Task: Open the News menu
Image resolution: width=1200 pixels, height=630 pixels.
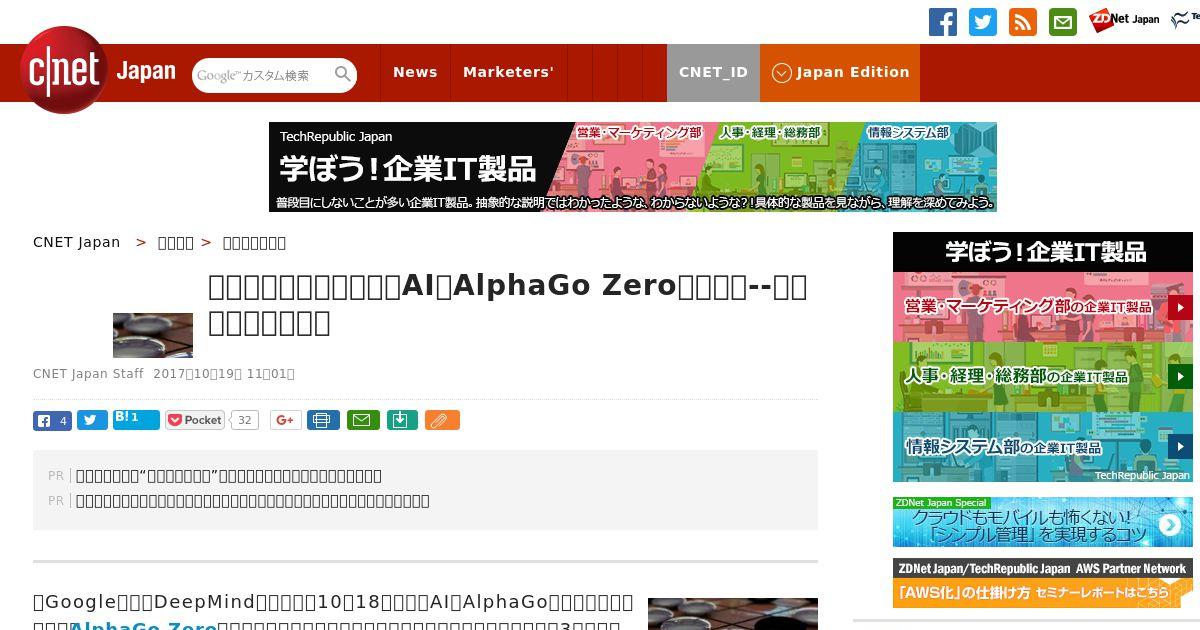Action: [x=415, y=73]
